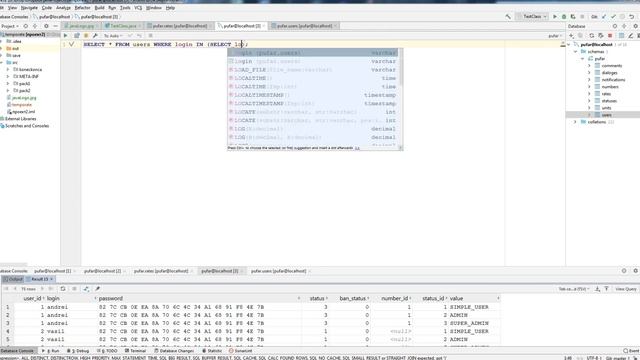640x360 pixels.
Task: Build project with the hammer icon
Action: (508, 16)
